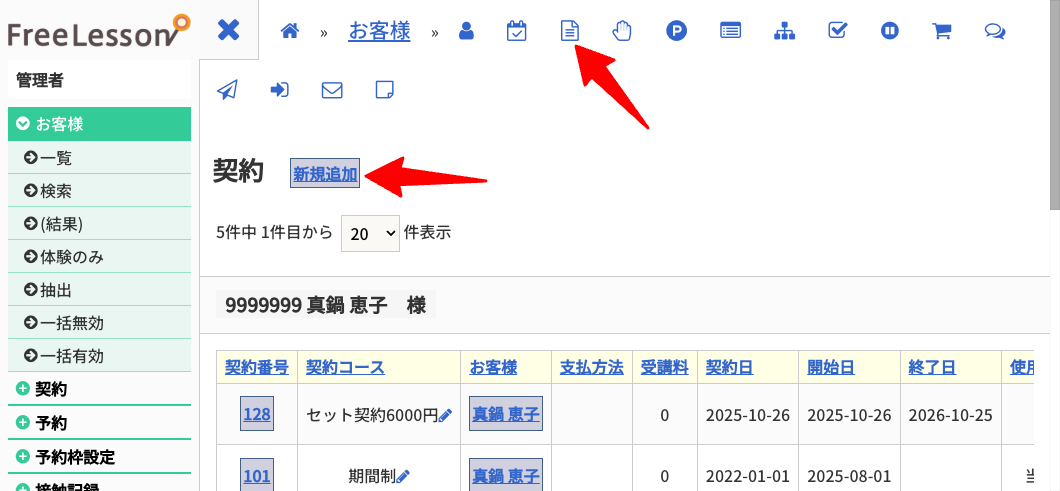Click the contract document icon in toolbar
1060x491 pixels.
point(569,31)
